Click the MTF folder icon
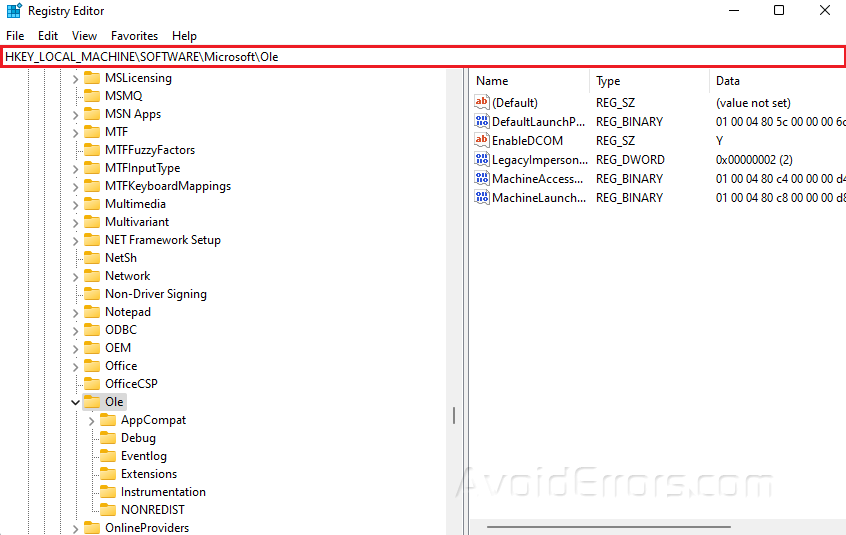The height and width of the screenshot is (535, 846). [92, 132]
